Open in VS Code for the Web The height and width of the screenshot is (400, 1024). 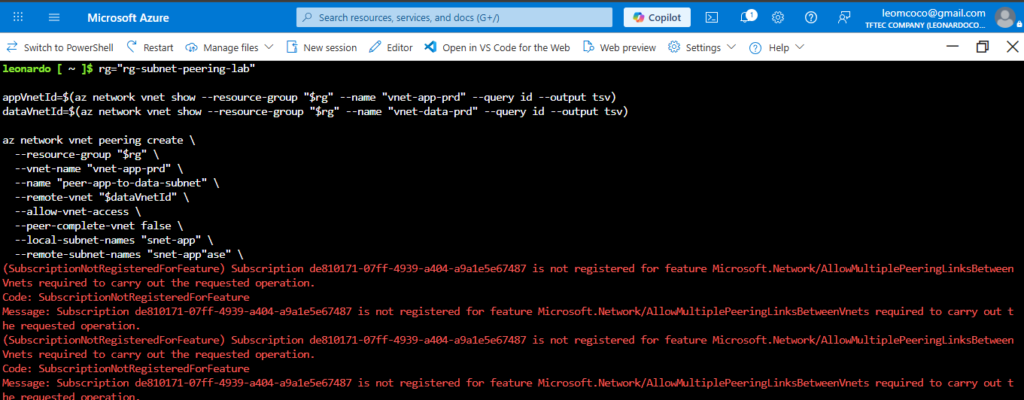497,47
